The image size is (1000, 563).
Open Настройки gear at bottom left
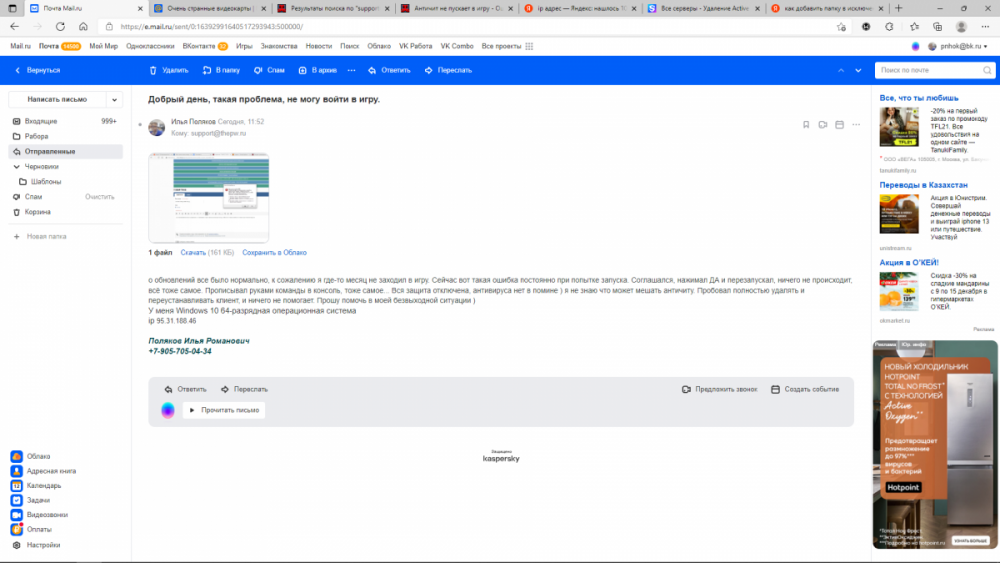(x=17, y=545)
